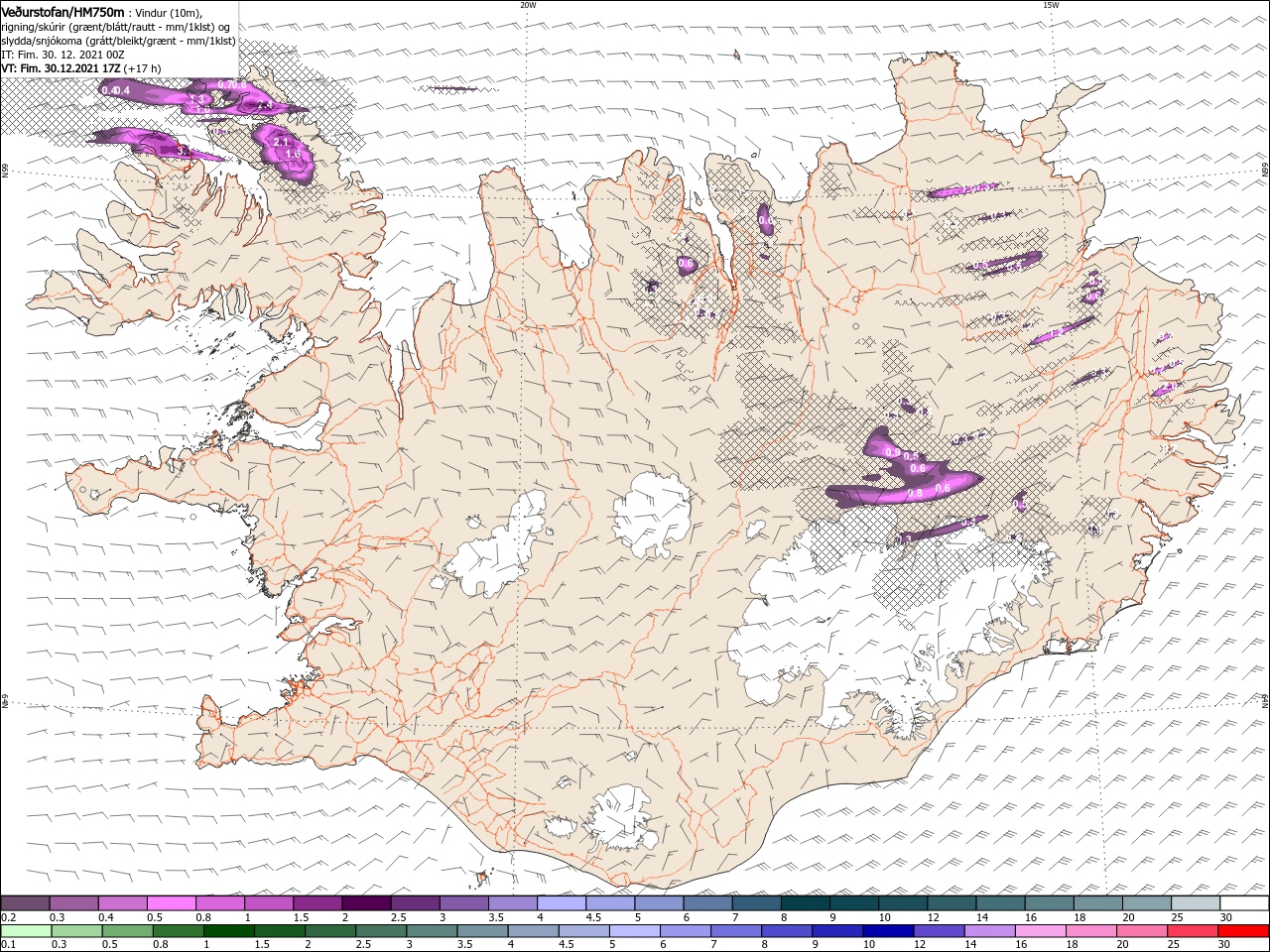This screenshot has height=952, width=1270.
Task: Click the rigning/skúrir legend description line
Action: 116,27
